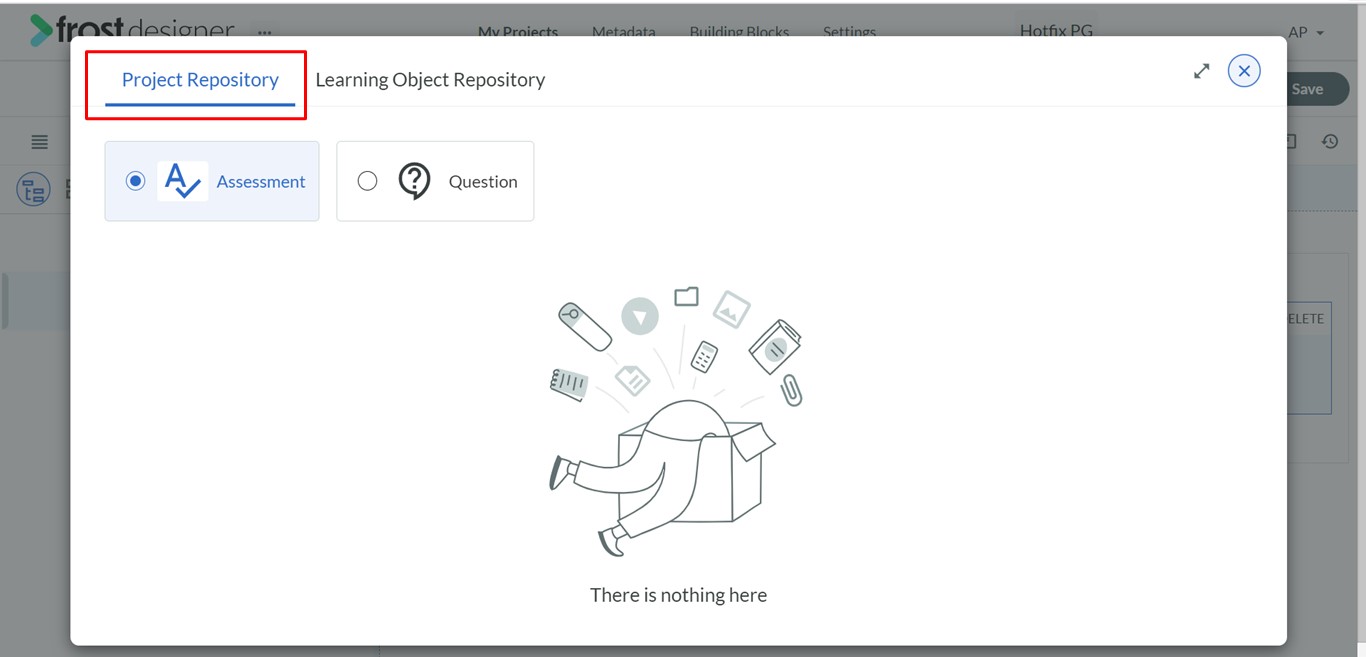
Task: Open the version history clock icon
Action: (1330, 142)
